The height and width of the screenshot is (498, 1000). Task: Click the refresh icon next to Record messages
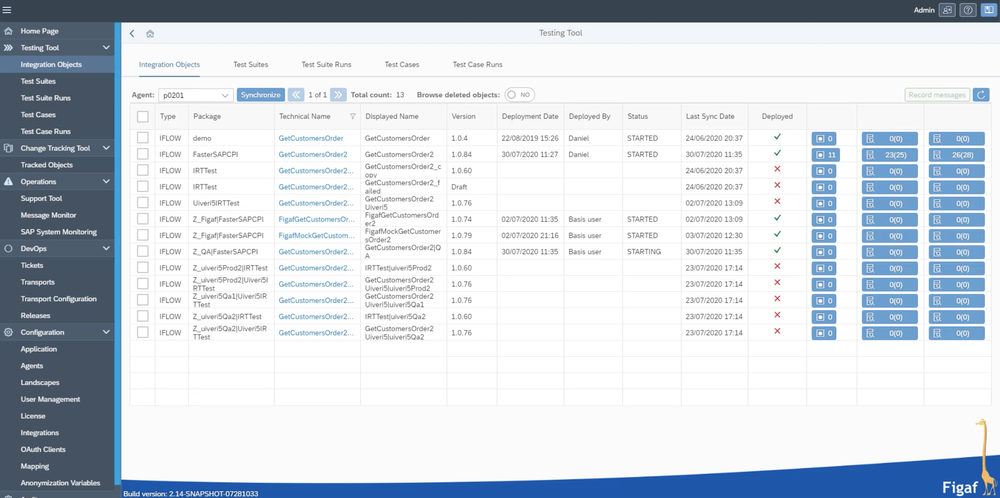click(x=981, y=95)
